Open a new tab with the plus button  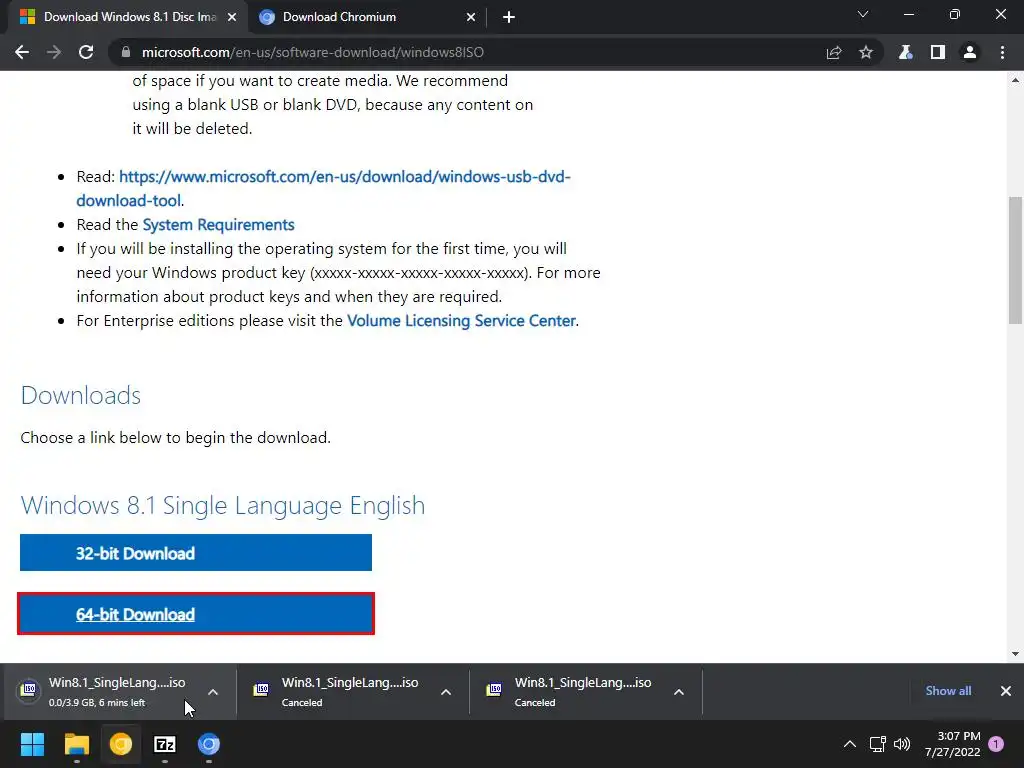pos(509,18)
